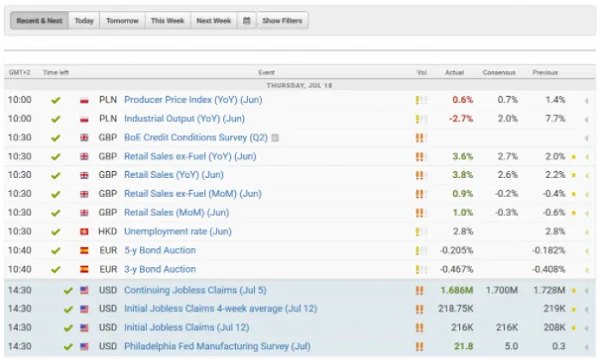
Task: Open Retail Sales ex-Fuel (YoY) (Jun) event
Action: point(190,156)
